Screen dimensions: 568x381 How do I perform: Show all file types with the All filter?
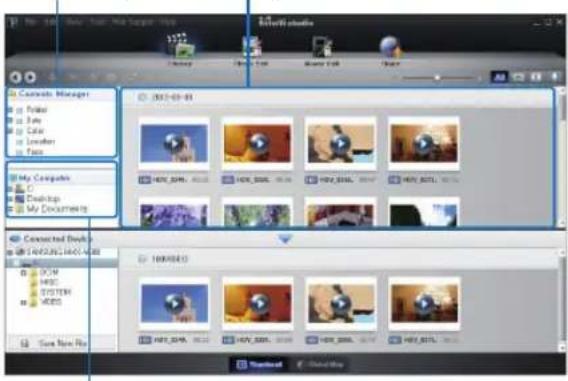(x=499, y=77)
